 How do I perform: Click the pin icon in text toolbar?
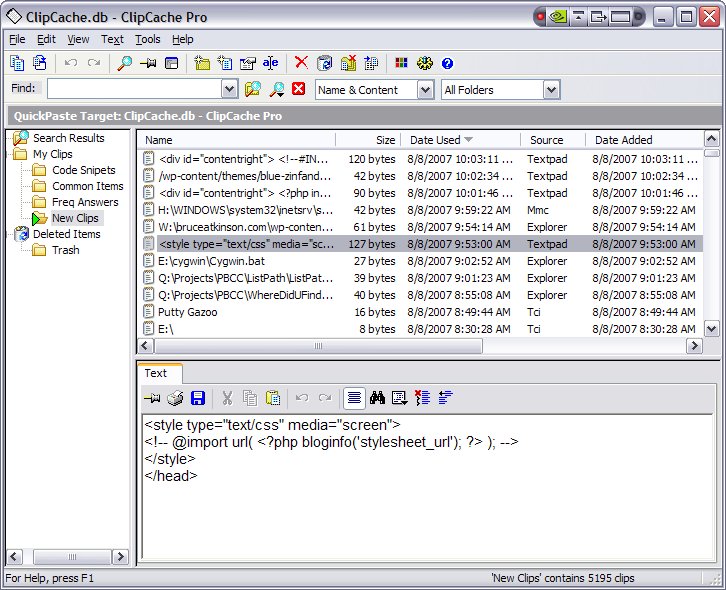click(152, 398)
